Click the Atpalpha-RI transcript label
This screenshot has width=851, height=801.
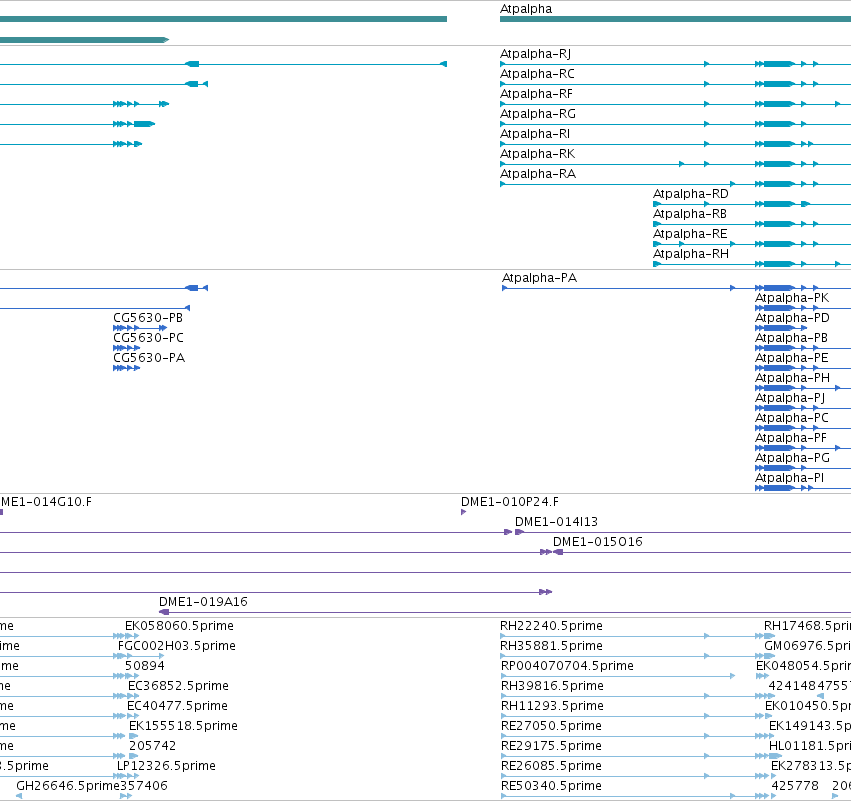(535, 134)
